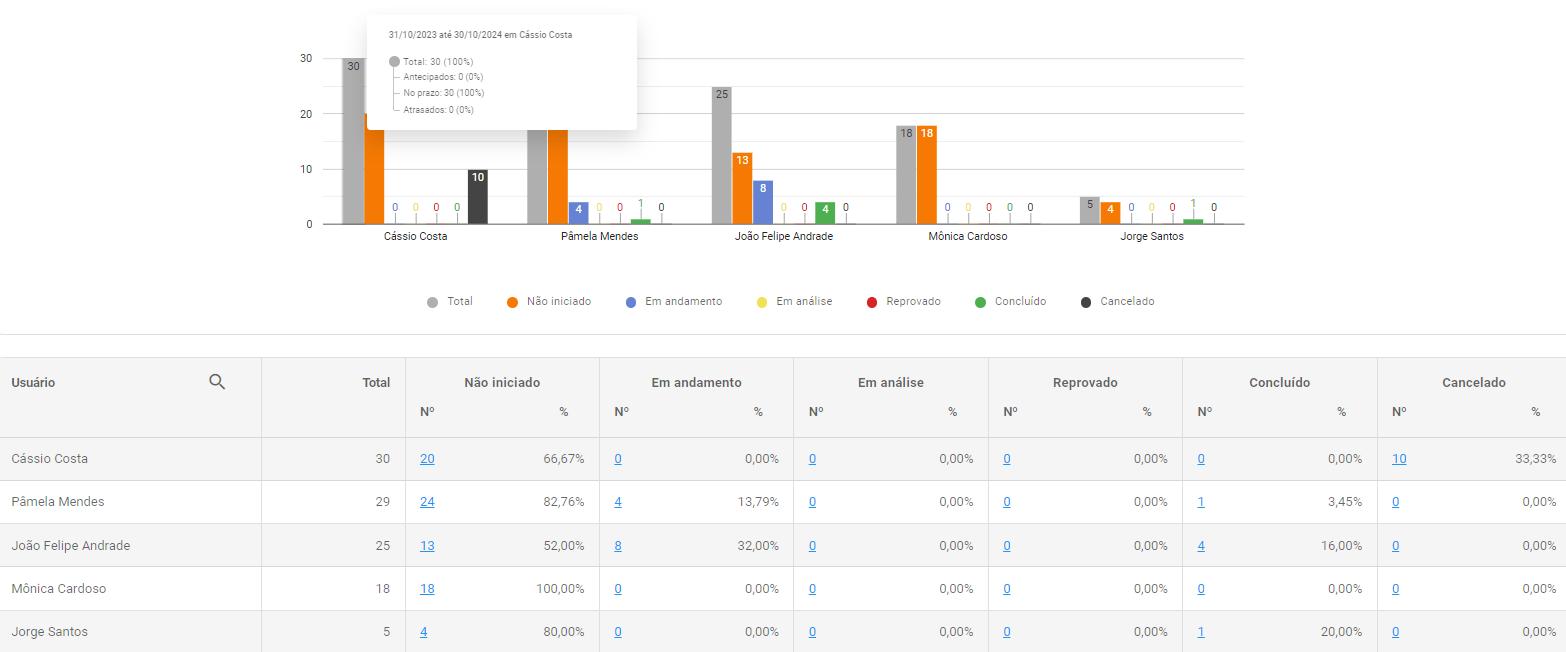Open Jorge Santos' 1 Concluído link
The width and height of the screenshot is (1566, 652).
[1201, 632]
